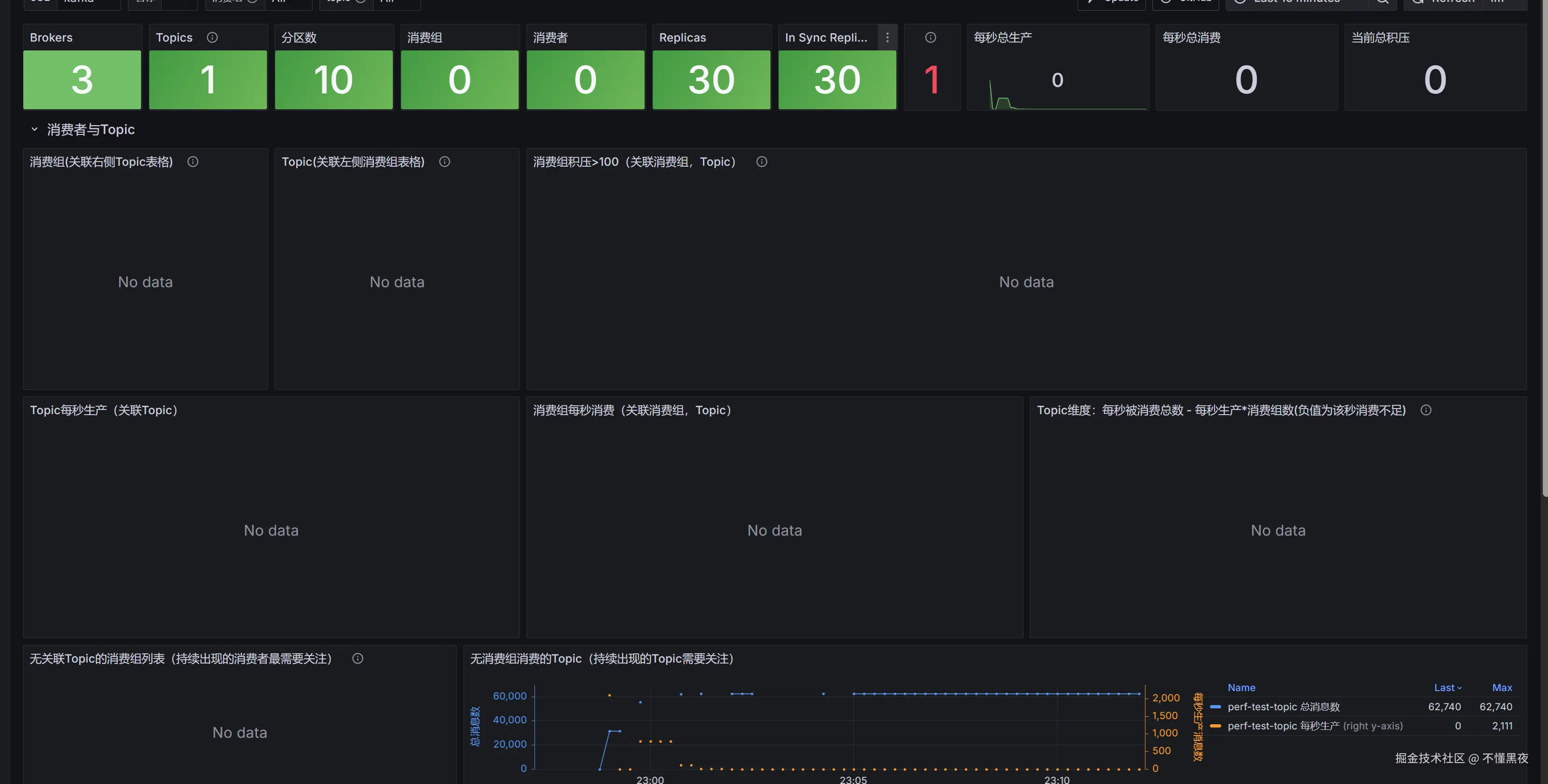Click the orange color swatch for 每秒生产
Image resolution: width=1548 pixels, height=784 pixels.
pyautogui.click(x=1215, y=726)
